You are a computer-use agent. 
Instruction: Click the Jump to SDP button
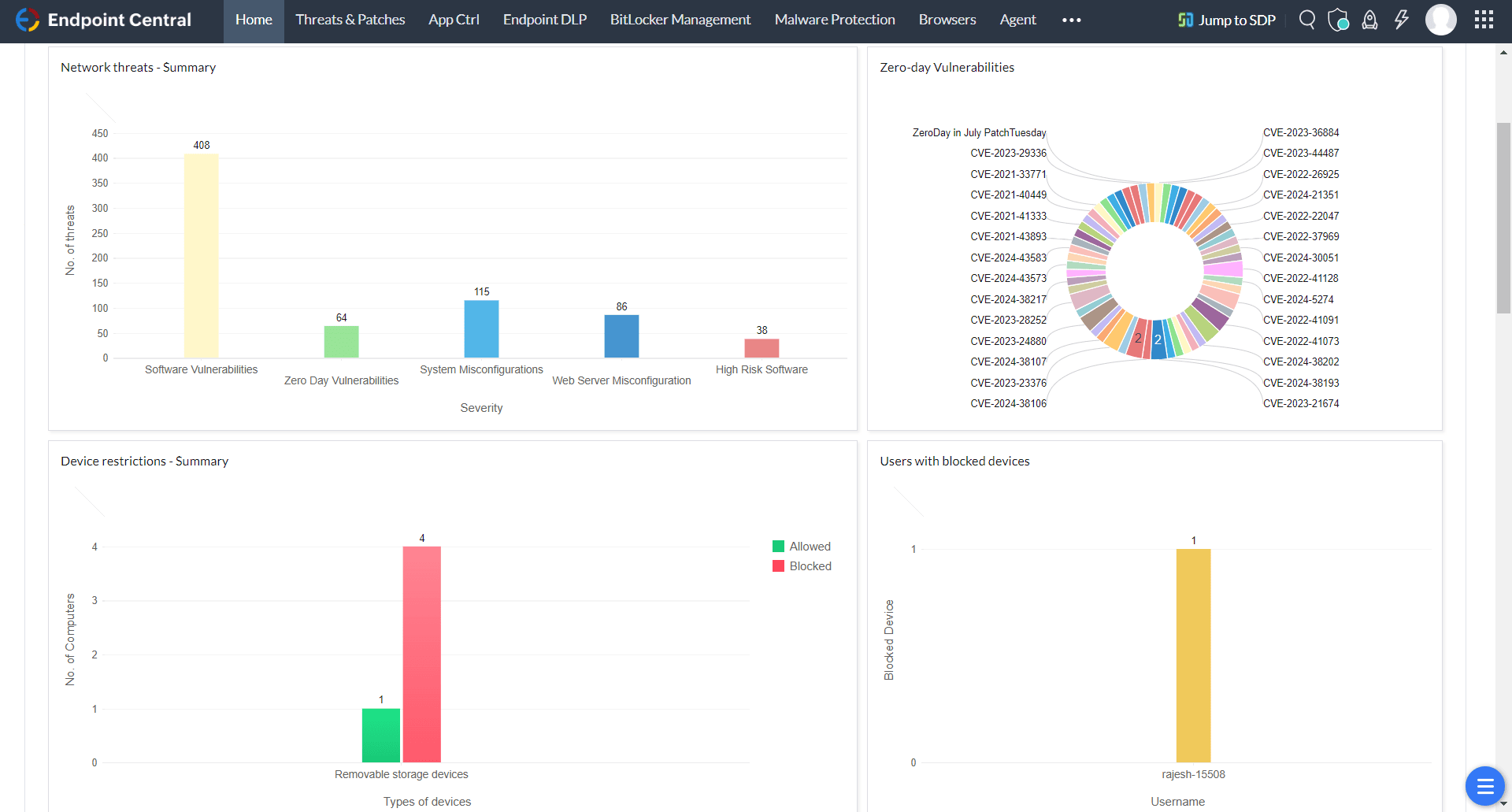pyautogui.click(x=1226, y=20)
